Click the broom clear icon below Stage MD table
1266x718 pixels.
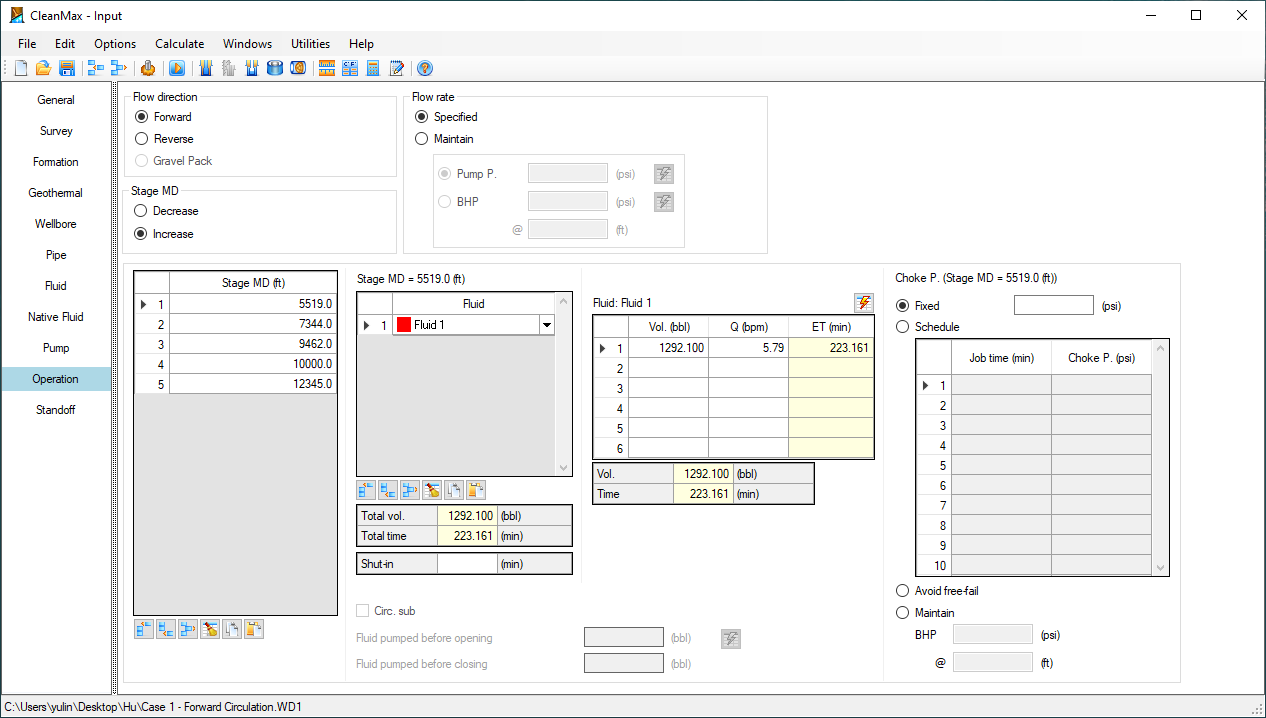point(210,629)
